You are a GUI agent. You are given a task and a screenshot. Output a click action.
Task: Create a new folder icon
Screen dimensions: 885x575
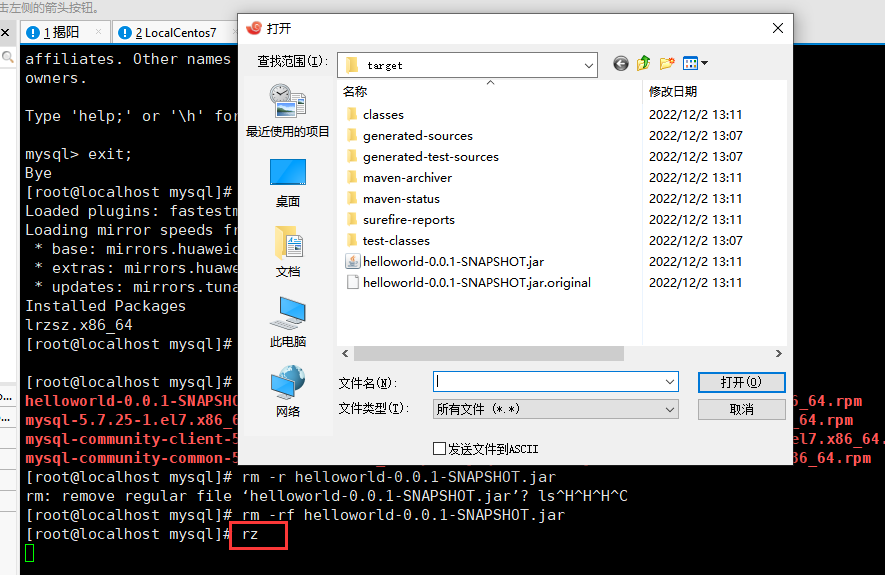click(x=667, y=63)
